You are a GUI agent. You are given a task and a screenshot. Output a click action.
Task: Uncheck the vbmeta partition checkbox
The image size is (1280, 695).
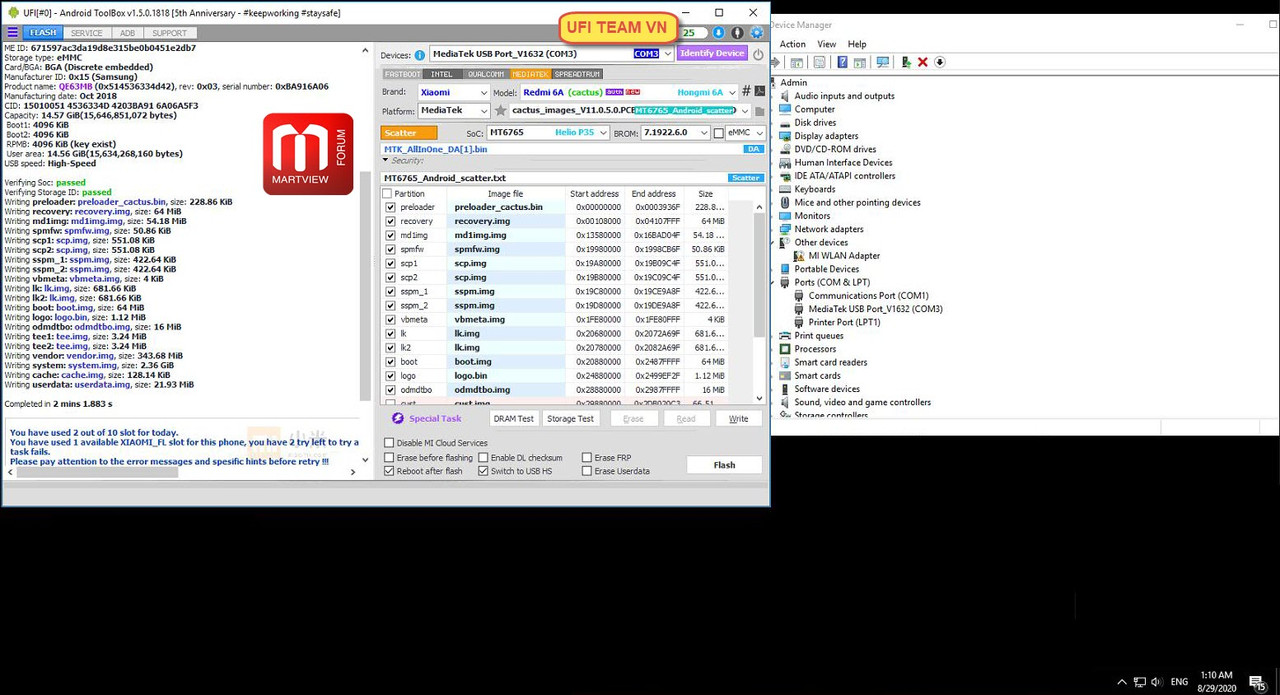(x=390, y=319)
